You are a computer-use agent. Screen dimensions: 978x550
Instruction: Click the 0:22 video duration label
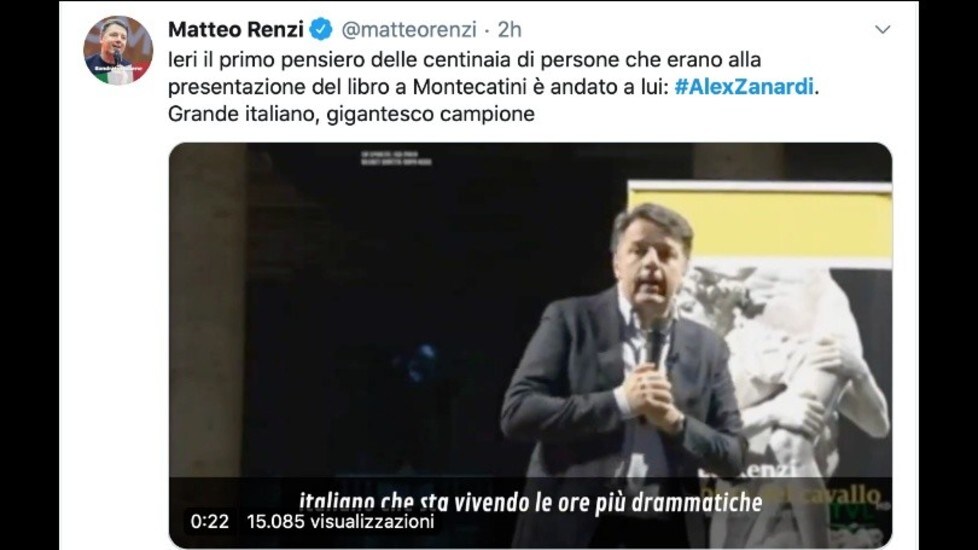coord(210,521)
